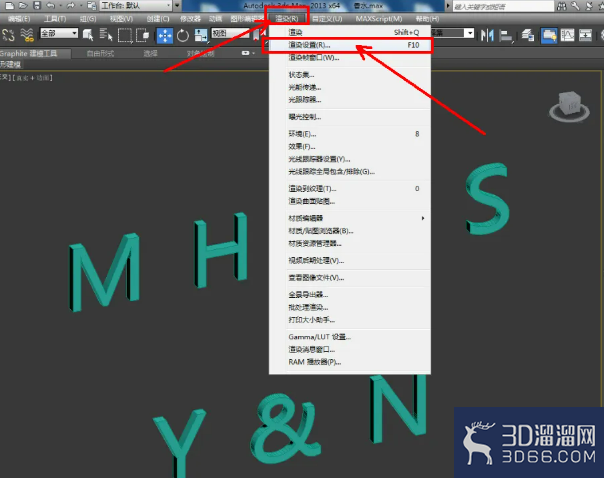Open the 动画 menu
This screenshot has height=478, width=604.
click(x=215, y=18)
